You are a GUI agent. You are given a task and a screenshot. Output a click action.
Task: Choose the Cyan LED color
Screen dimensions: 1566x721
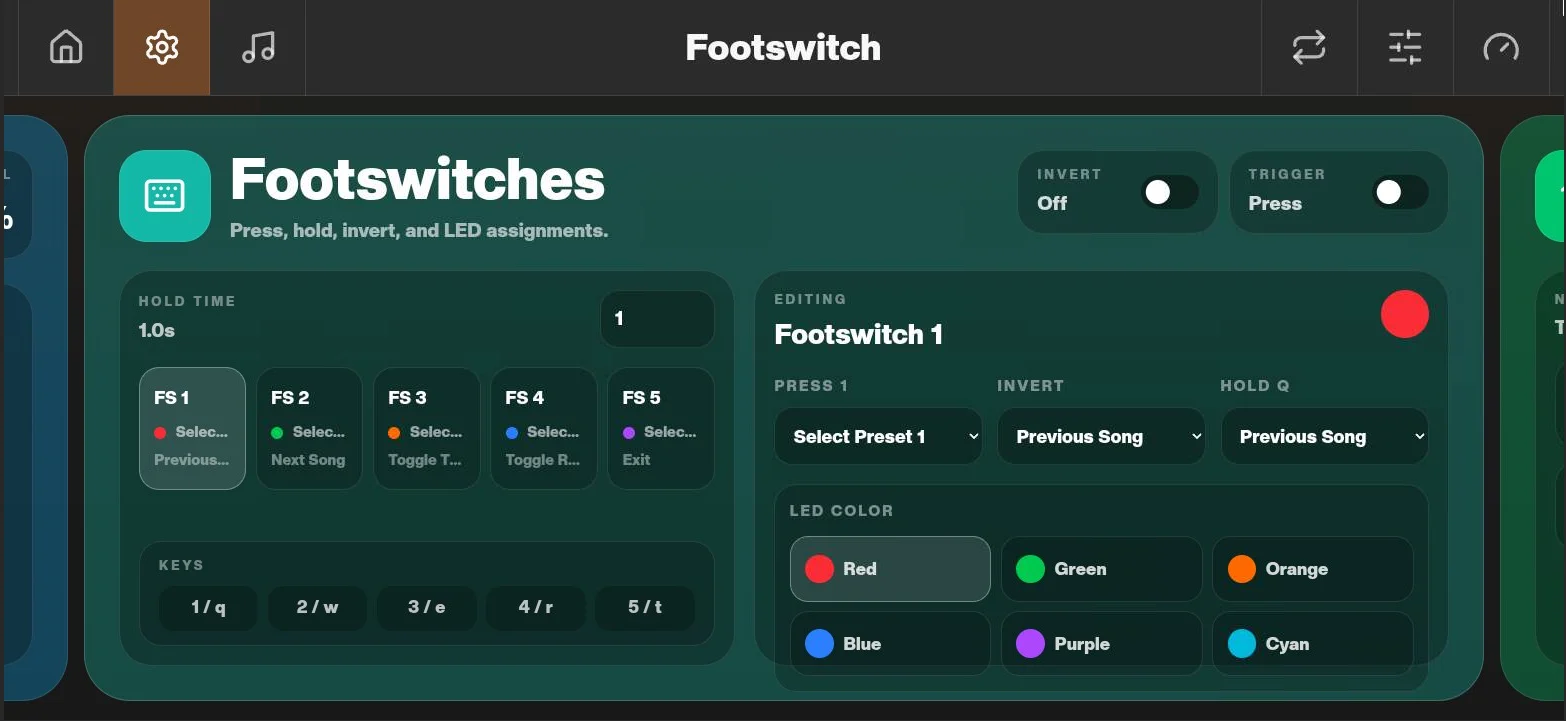click(x=1313, y=644)
